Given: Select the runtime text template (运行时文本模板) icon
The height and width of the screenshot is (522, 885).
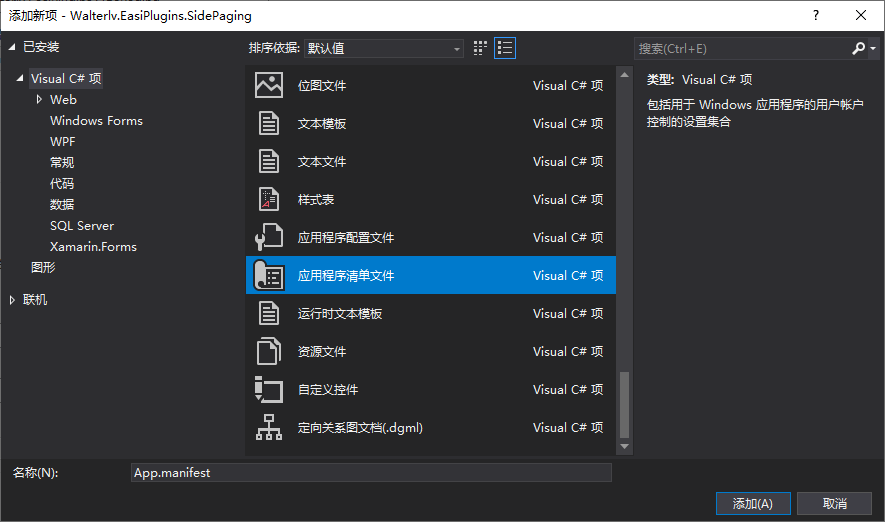Looking at the screenshot, I should 268,314.
